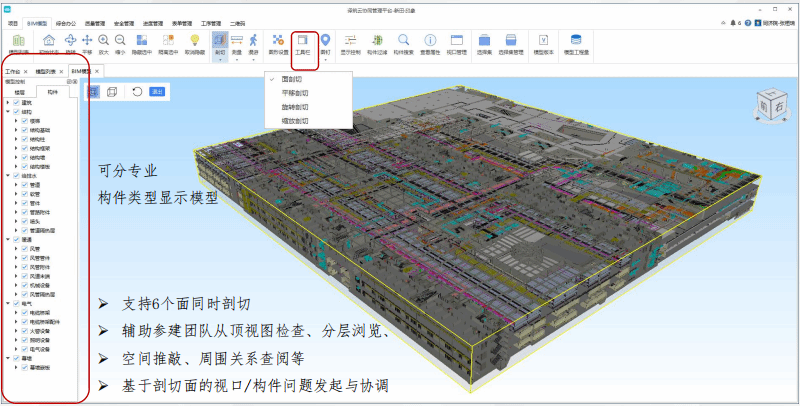Select the walking figure roam tool
Viewport: 800px width, 406px height.
pos(253,40)
